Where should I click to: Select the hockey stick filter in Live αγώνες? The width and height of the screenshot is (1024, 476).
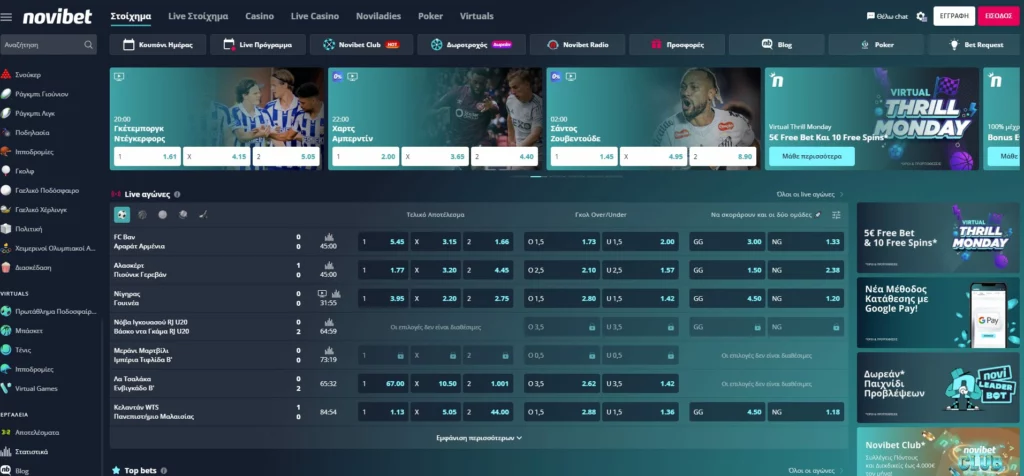tap(203, 214)
